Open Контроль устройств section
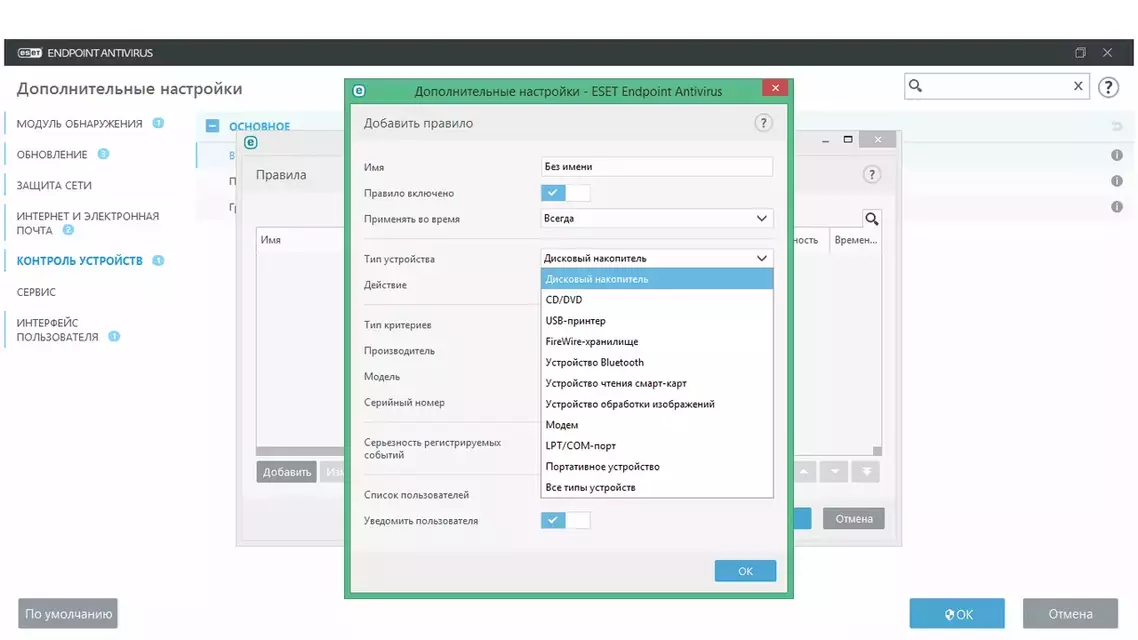 [79, 260]
